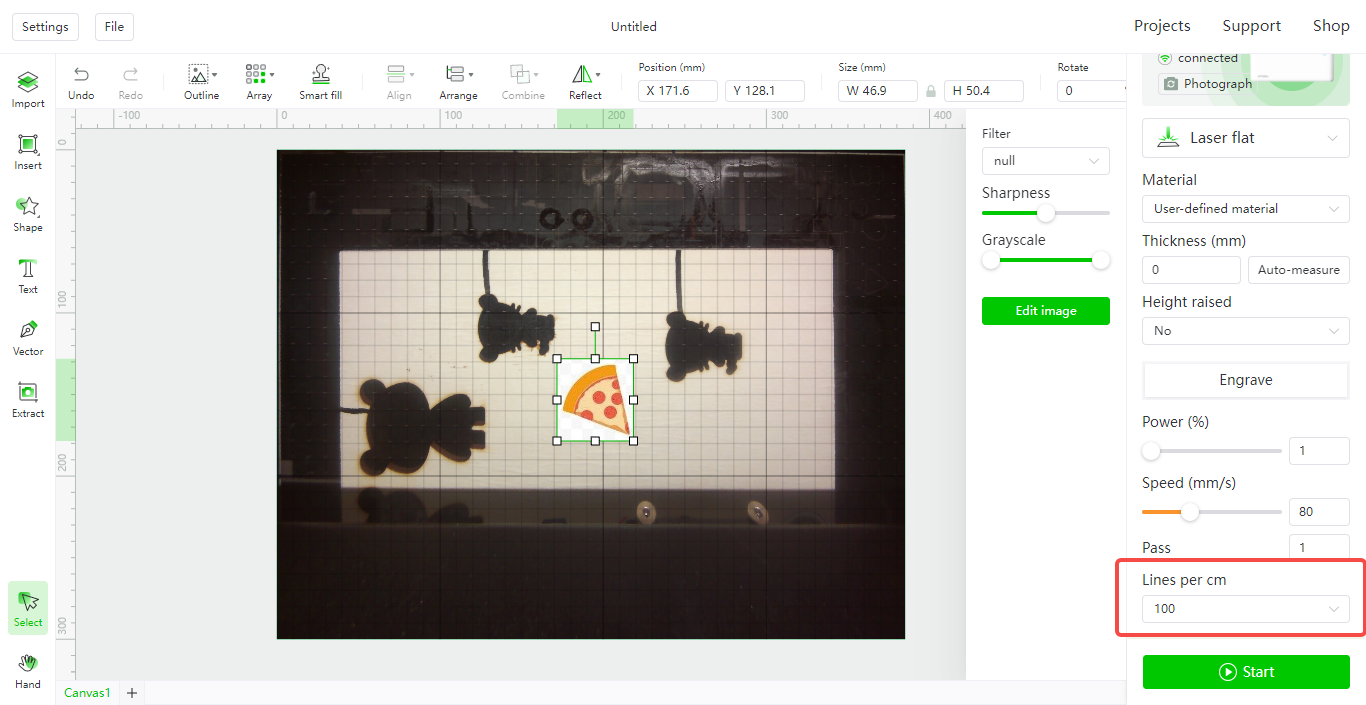Viewport: 1366px width, 705px height.
Task: Open the File menu
Action: [x=114, y=27]
